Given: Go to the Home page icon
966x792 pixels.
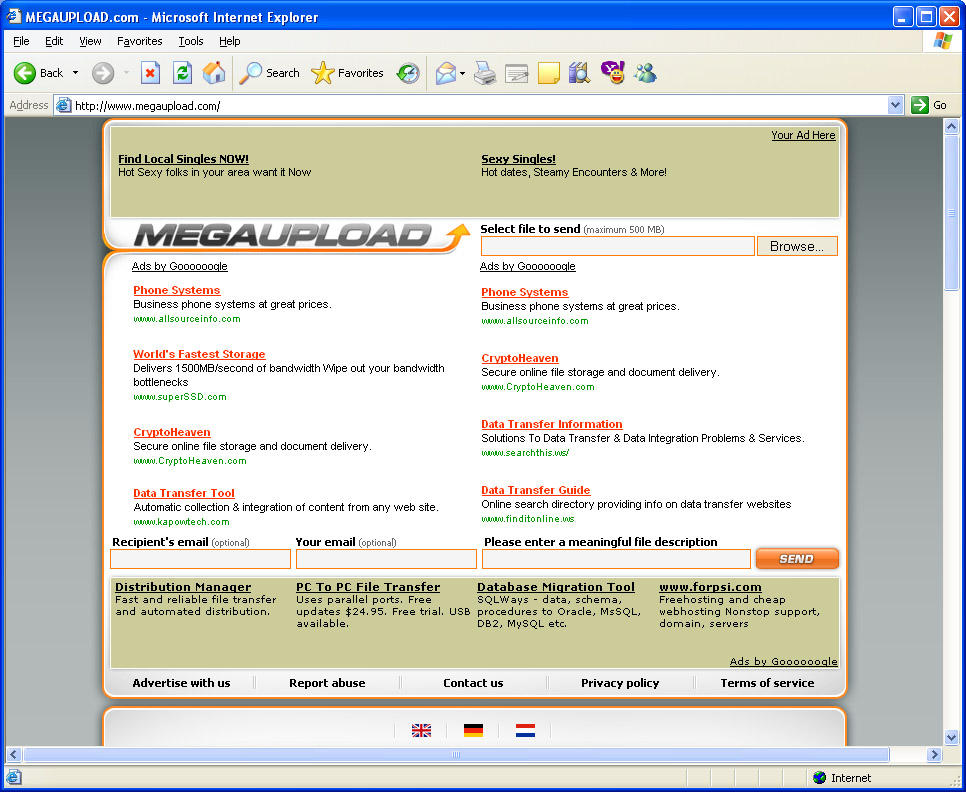Looking at the screenshot, I should pyautogui.click(x=214, y=73).
